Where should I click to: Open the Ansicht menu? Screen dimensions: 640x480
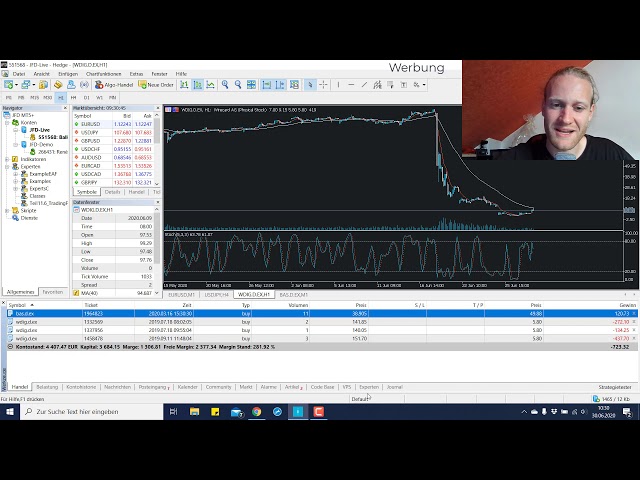tap(41, 74)
